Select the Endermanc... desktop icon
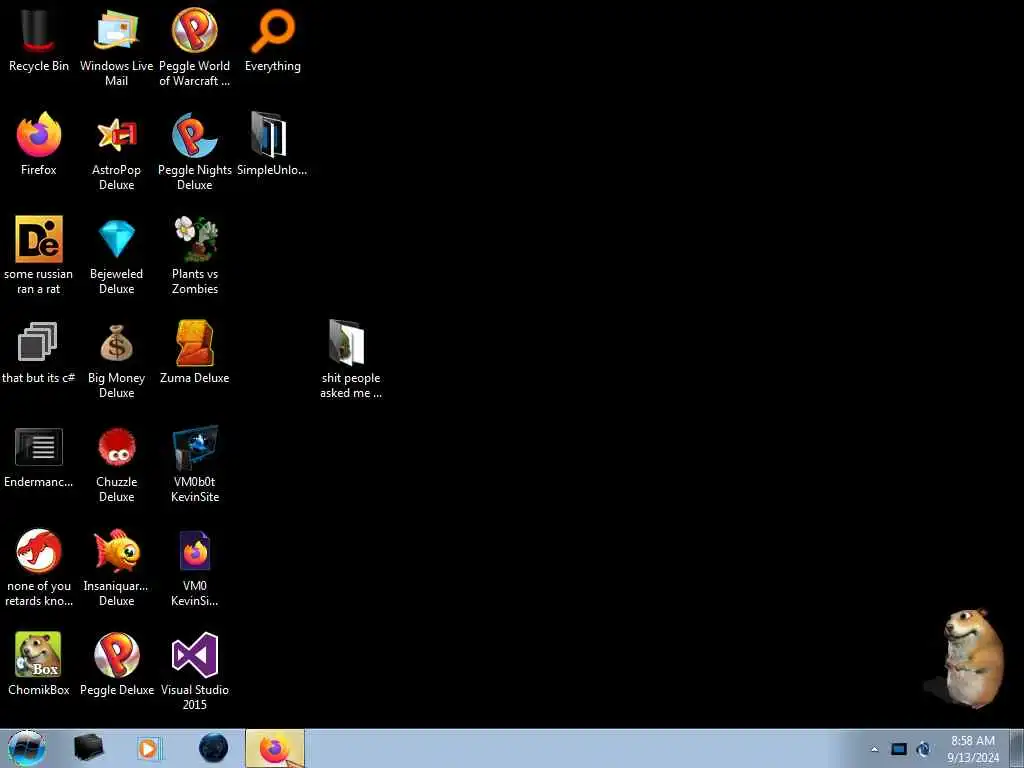 [39, 447]
